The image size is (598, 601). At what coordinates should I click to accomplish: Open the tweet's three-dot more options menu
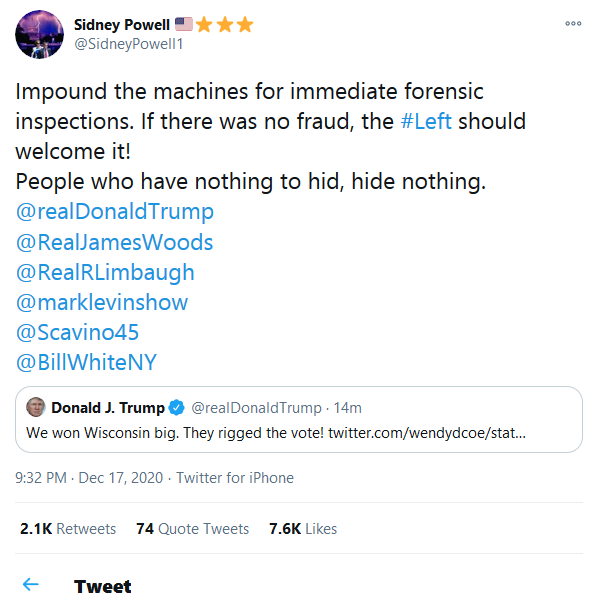(x=573, y=24)
